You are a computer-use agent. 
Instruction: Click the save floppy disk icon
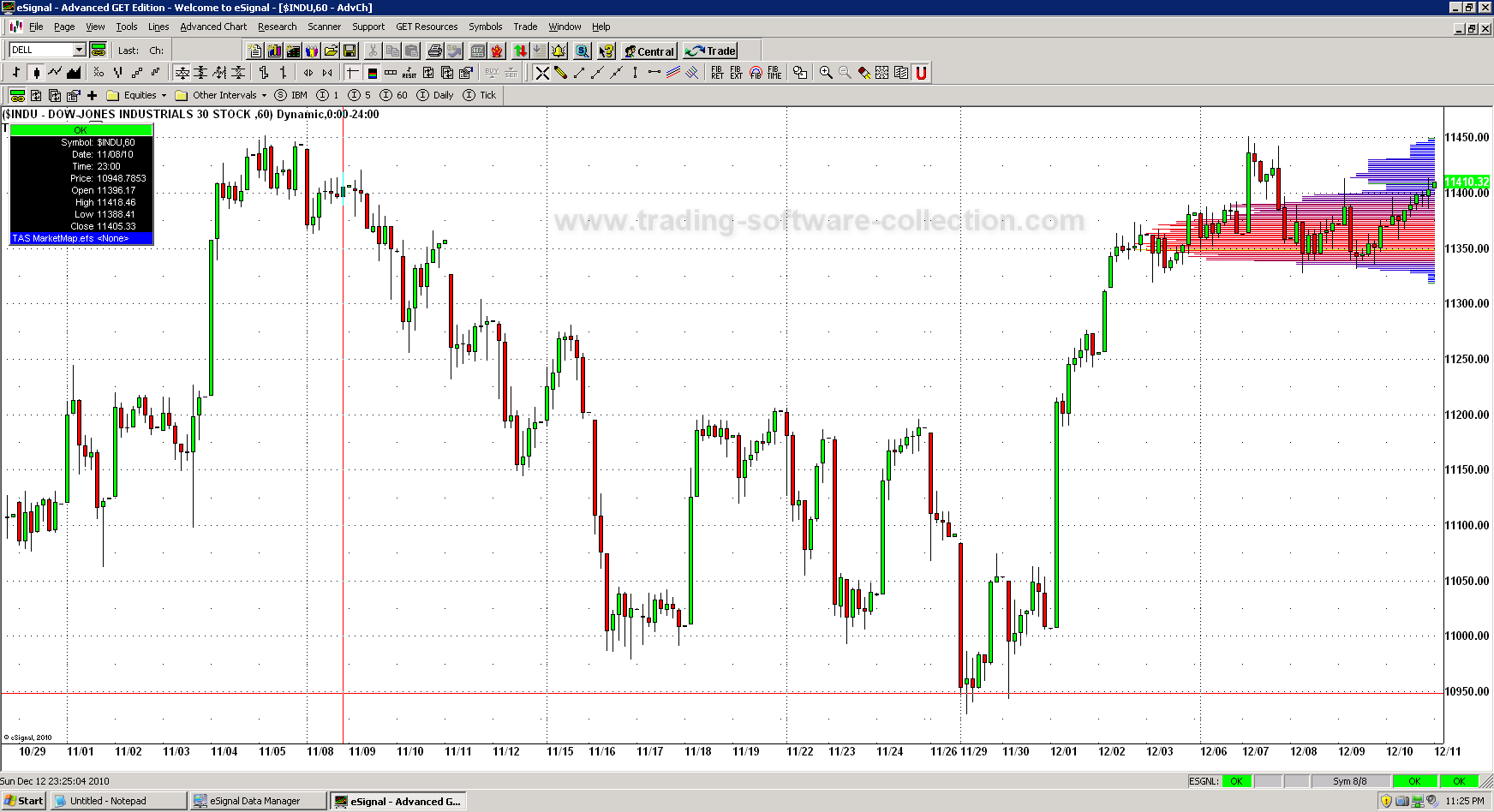click(350, 51)
